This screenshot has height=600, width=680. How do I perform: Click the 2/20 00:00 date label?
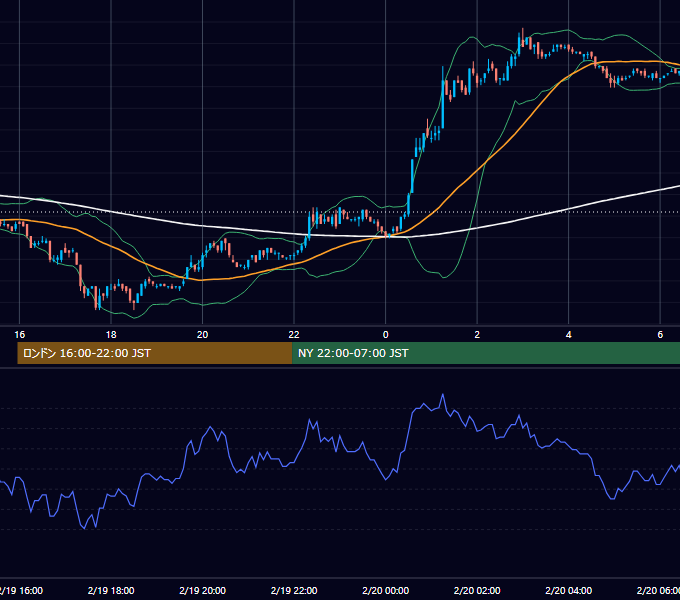tap(386, 590)
